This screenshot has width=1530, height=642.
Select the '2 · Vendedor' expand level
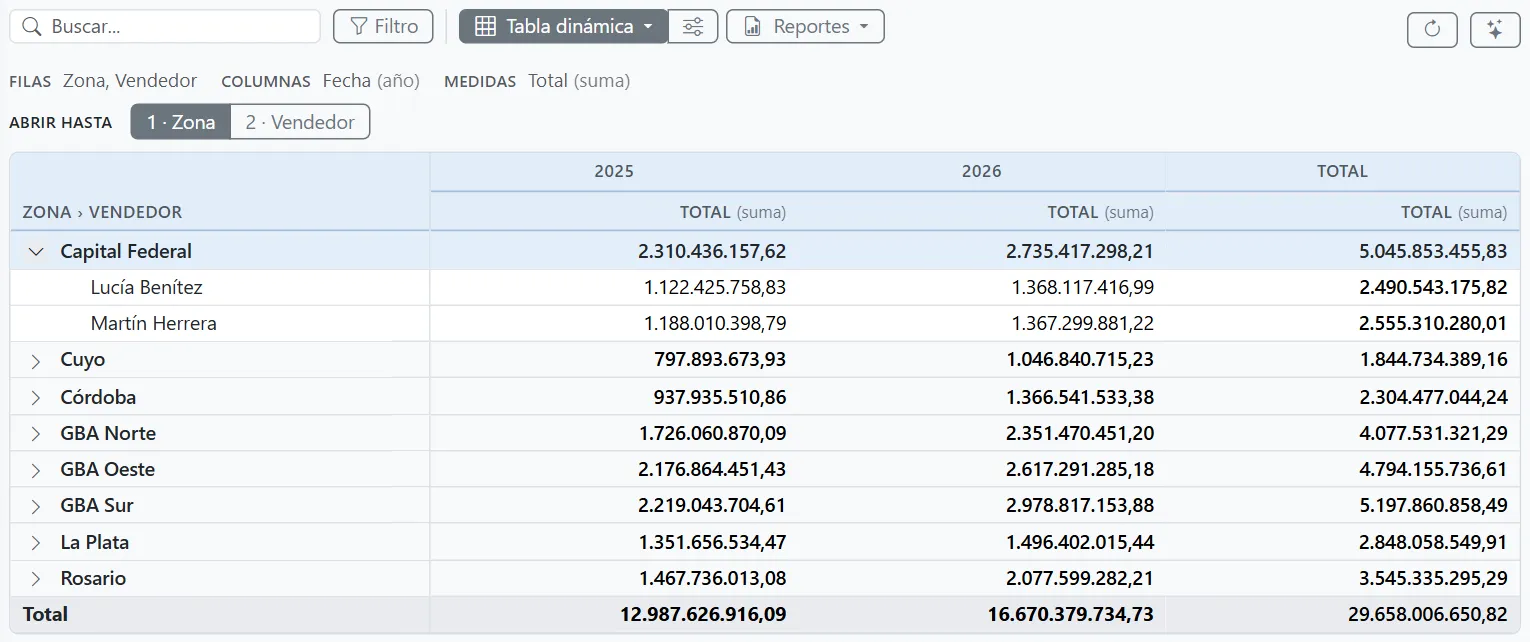click(300, 122)
